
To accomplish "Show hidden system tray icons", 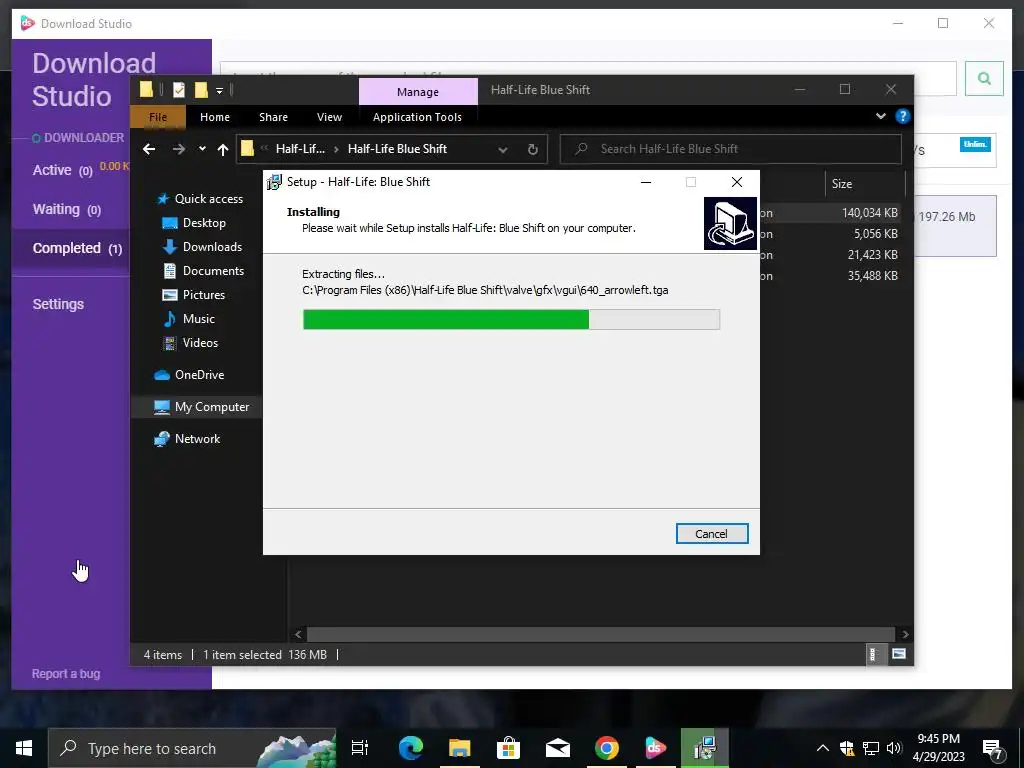I will (822, 748).
